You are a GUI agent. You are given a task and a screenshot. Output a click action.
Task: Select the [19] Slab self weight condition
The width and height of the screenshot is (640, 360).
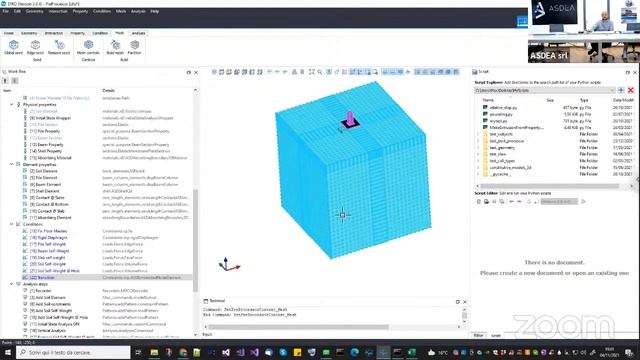tap(48, 258)
